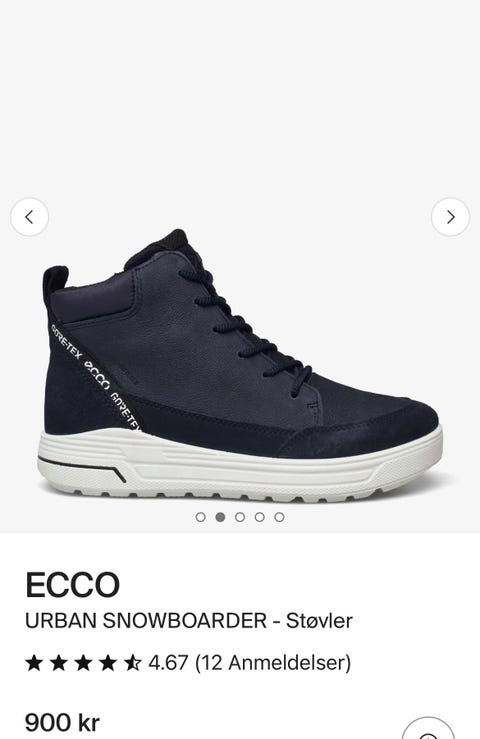The height and width of the screenshot is (739, 480).
Task: Click the 900 kr price
Action: (x=62, y=722)
